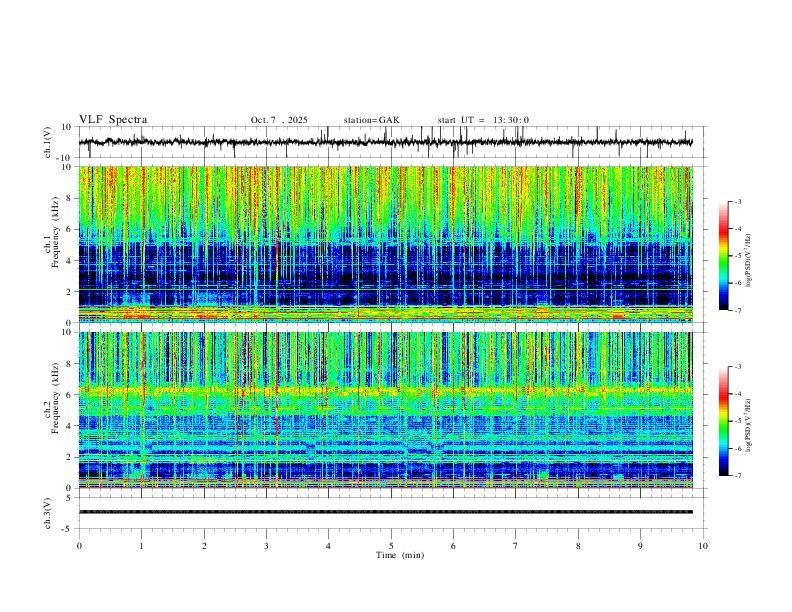This screenshot has width=792, height=612.
Task: Click the upper PSD color bar
Action: pyautogui.click(x=723, y=256)
